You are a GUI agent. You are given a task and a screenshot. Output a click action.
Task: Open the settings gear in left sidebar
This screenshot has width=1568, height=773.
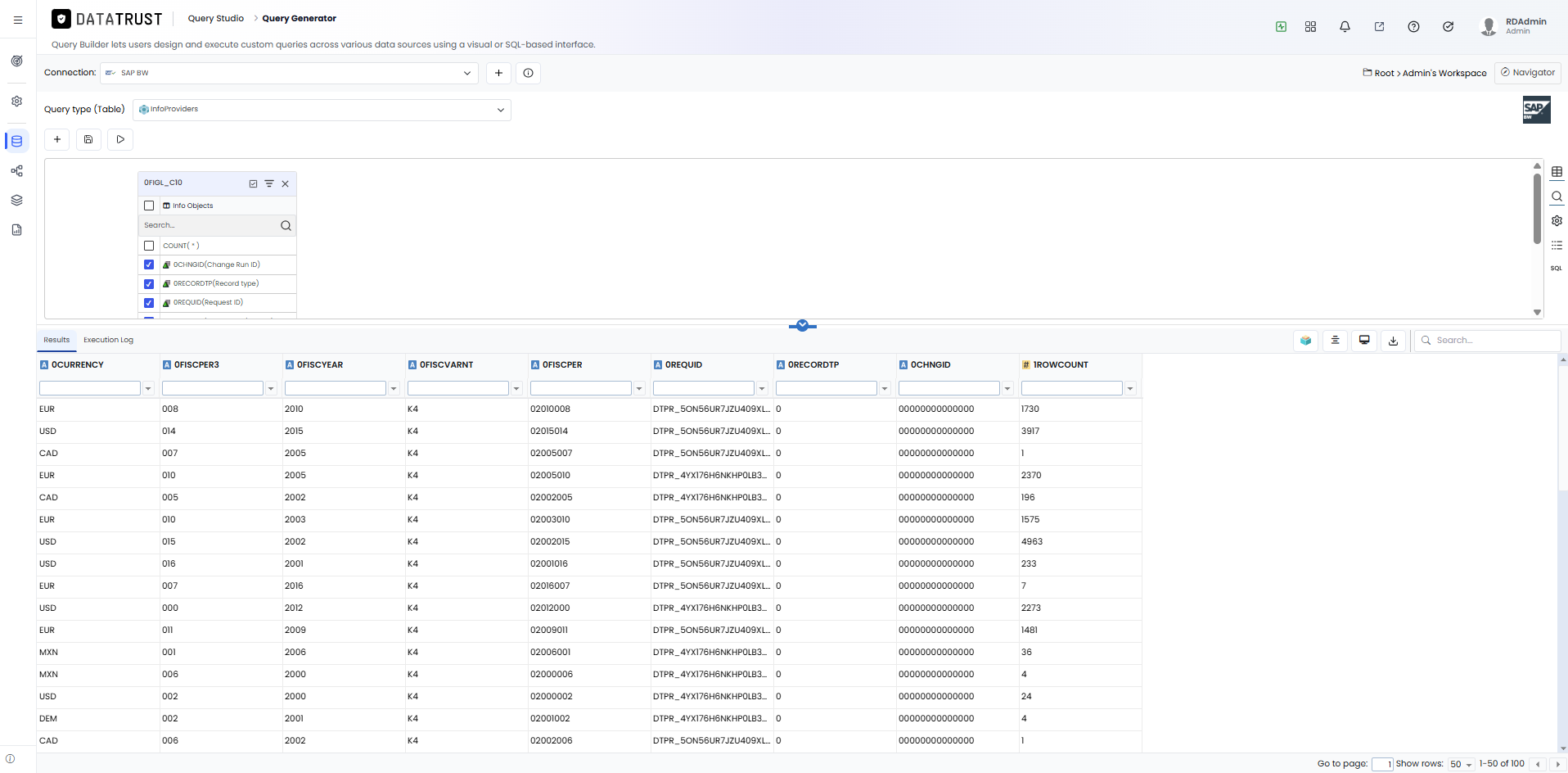[16, 102]
